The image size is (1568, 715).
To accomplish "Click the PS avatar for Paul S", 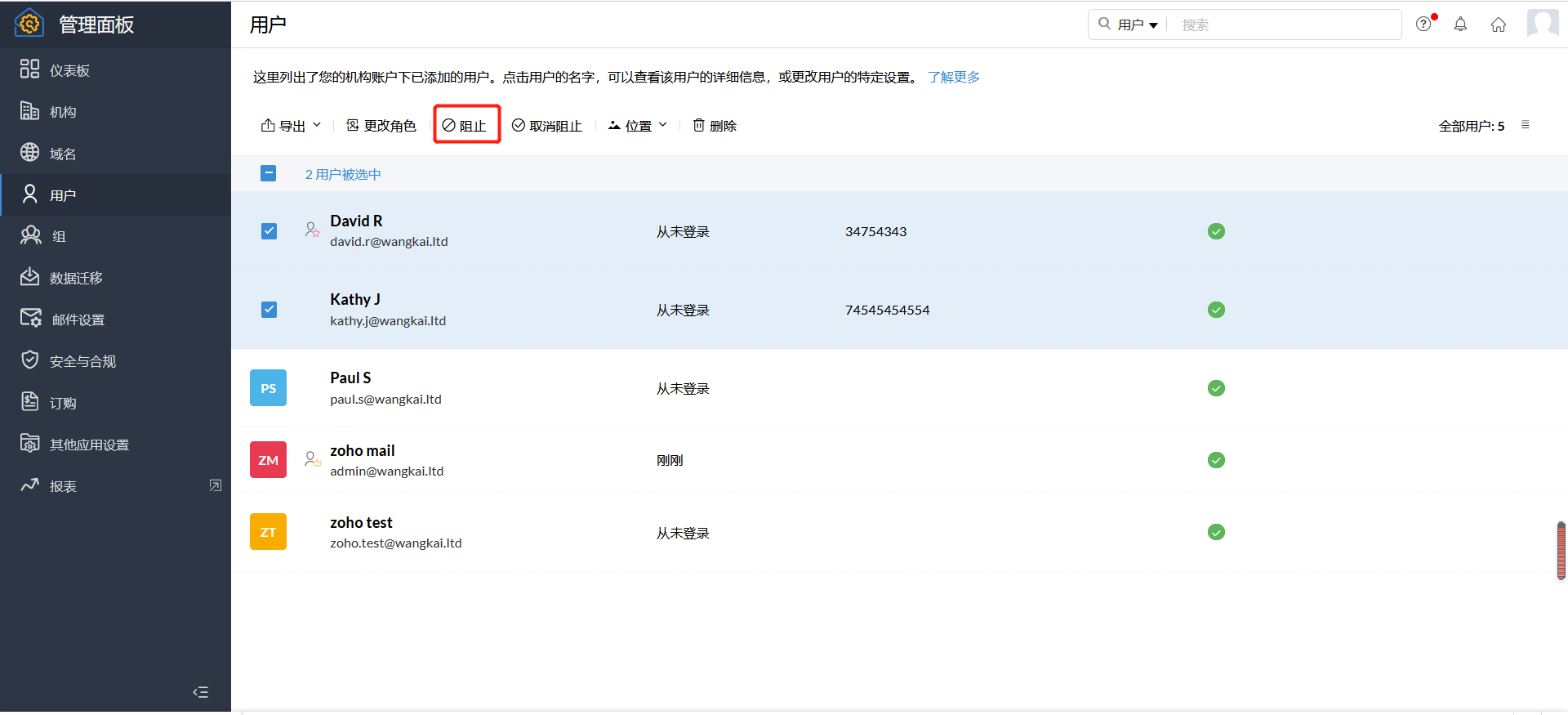I will (x=268, y=388).
